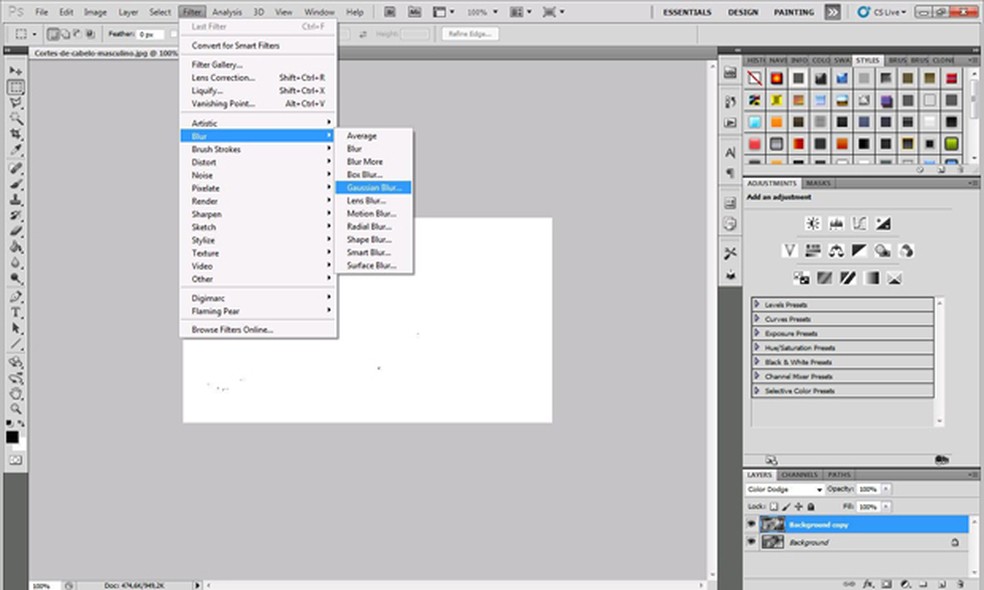Choose Gaussian Blur from Blur submenu
984x590 pixels.
point(373,188)
